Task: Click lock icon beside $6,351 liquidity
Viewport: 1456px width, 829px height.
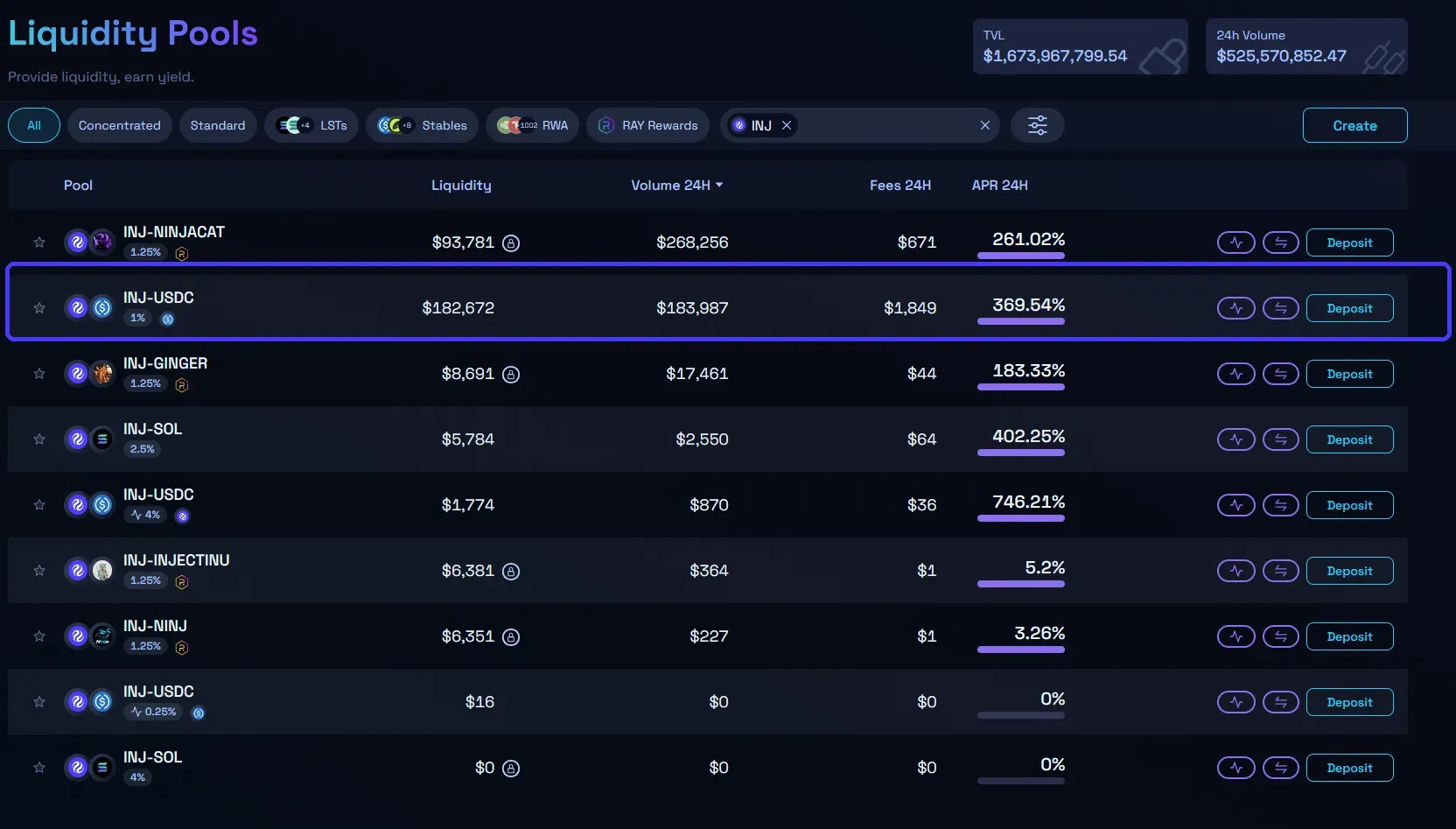Action: click(x=511, y=637)
